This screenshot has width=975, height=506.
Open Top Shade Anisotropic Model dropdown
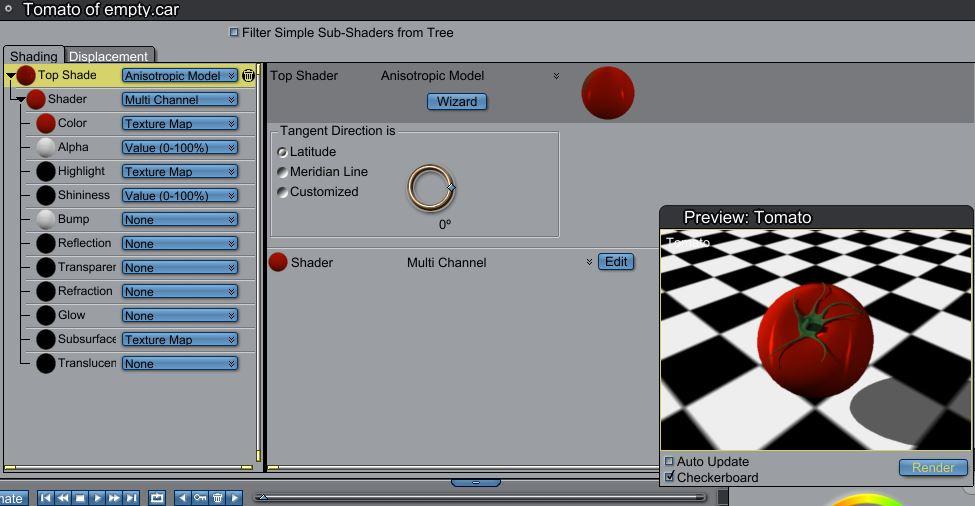(180, 75)
